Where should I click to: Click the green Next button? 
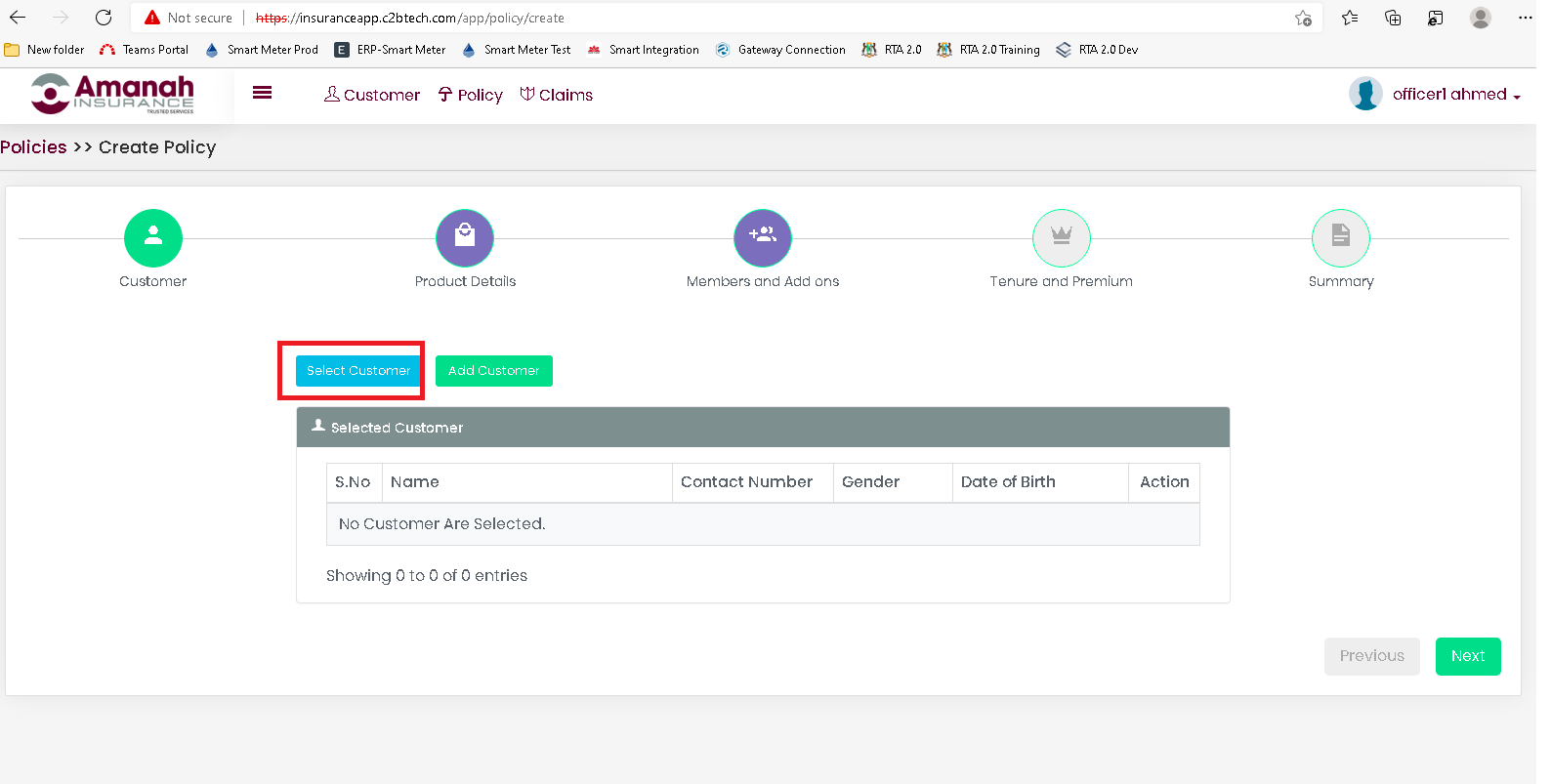[1468, 656]
